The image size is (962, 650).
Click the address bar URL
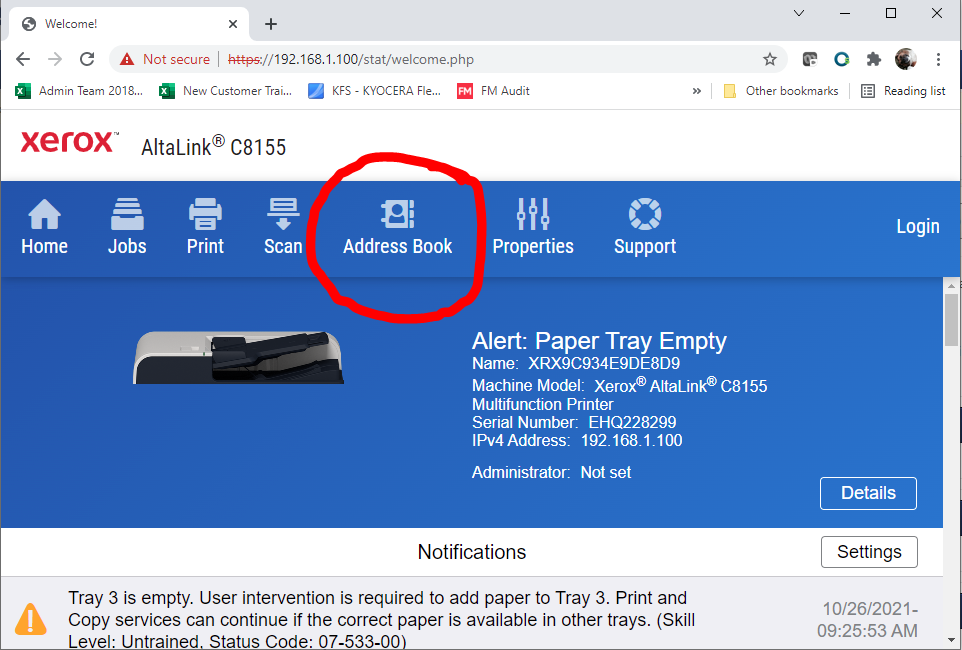pyautogui.click(x=351, y=60)
